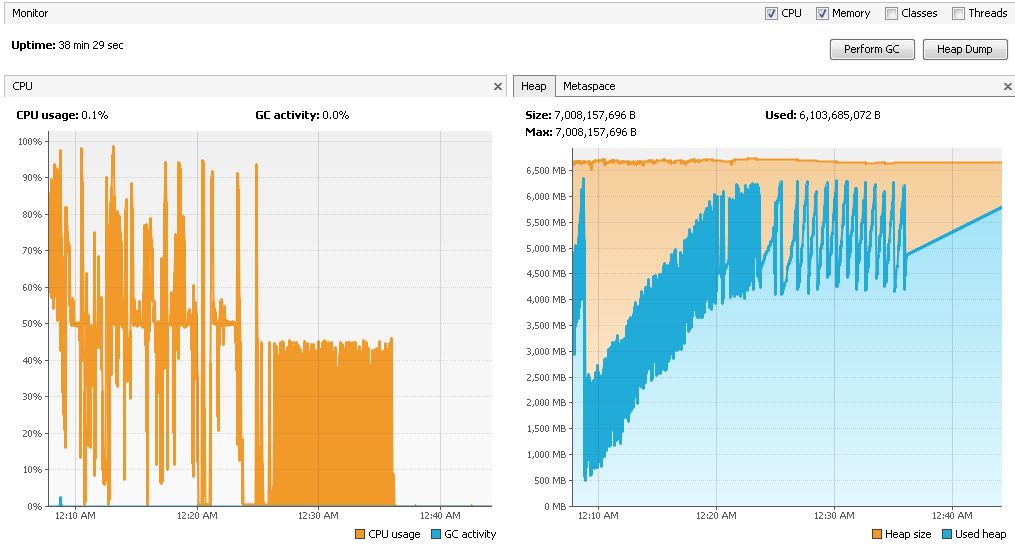Select the Heap tab

click(x=533, y=87)
